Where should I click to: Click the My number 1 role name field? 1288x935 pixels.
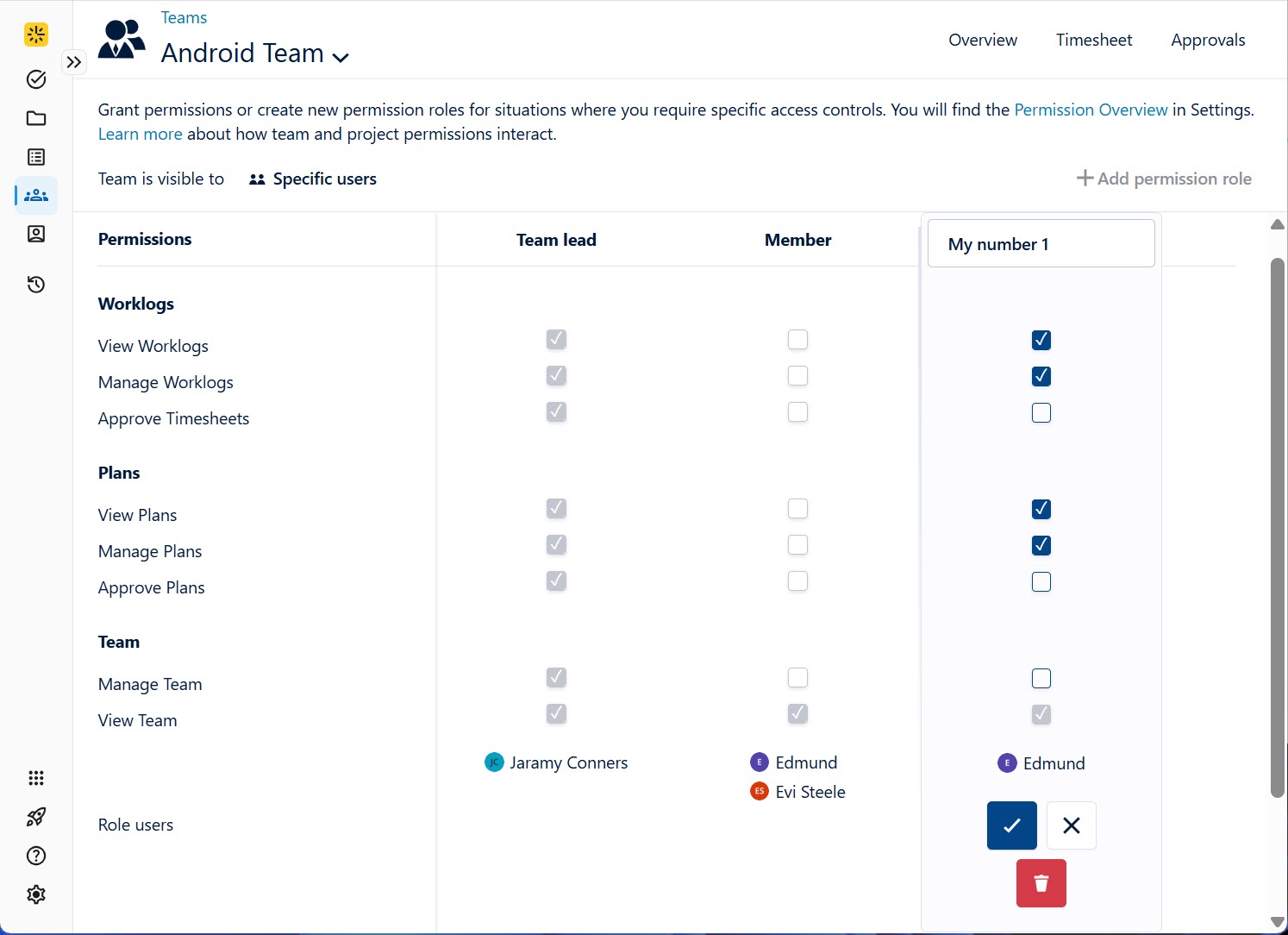pos(1041,244)
